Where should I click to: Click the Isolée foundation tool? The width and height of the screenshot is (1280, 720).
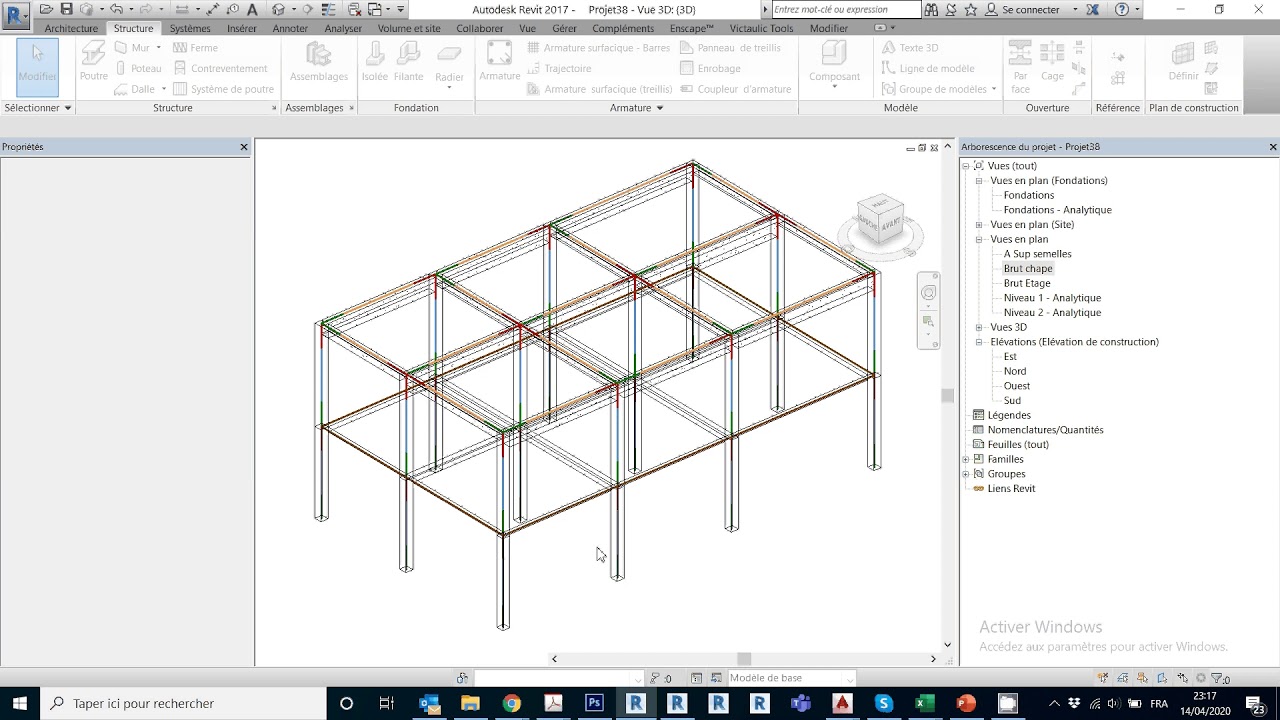[x=375, y=61]
